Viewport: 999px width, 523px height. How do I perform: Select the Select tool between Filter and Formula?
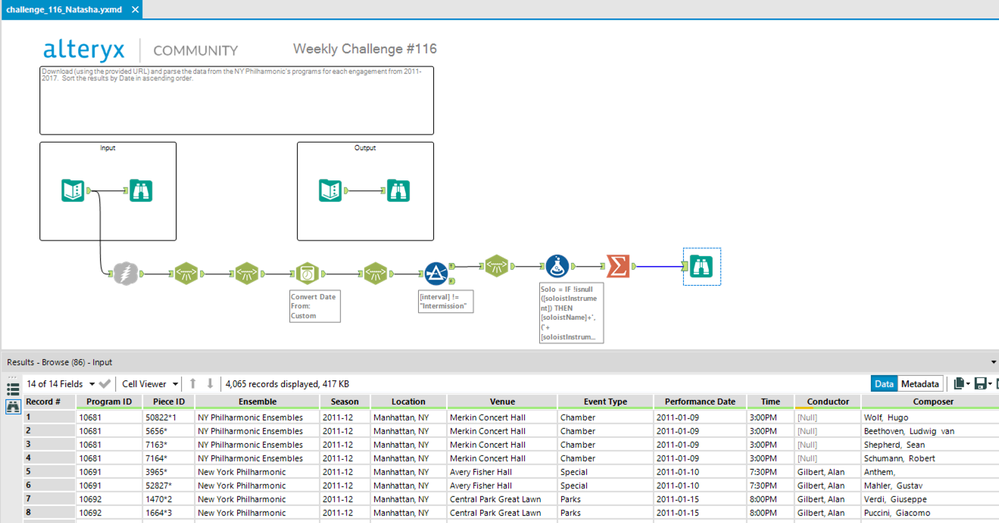pos(496,266)
